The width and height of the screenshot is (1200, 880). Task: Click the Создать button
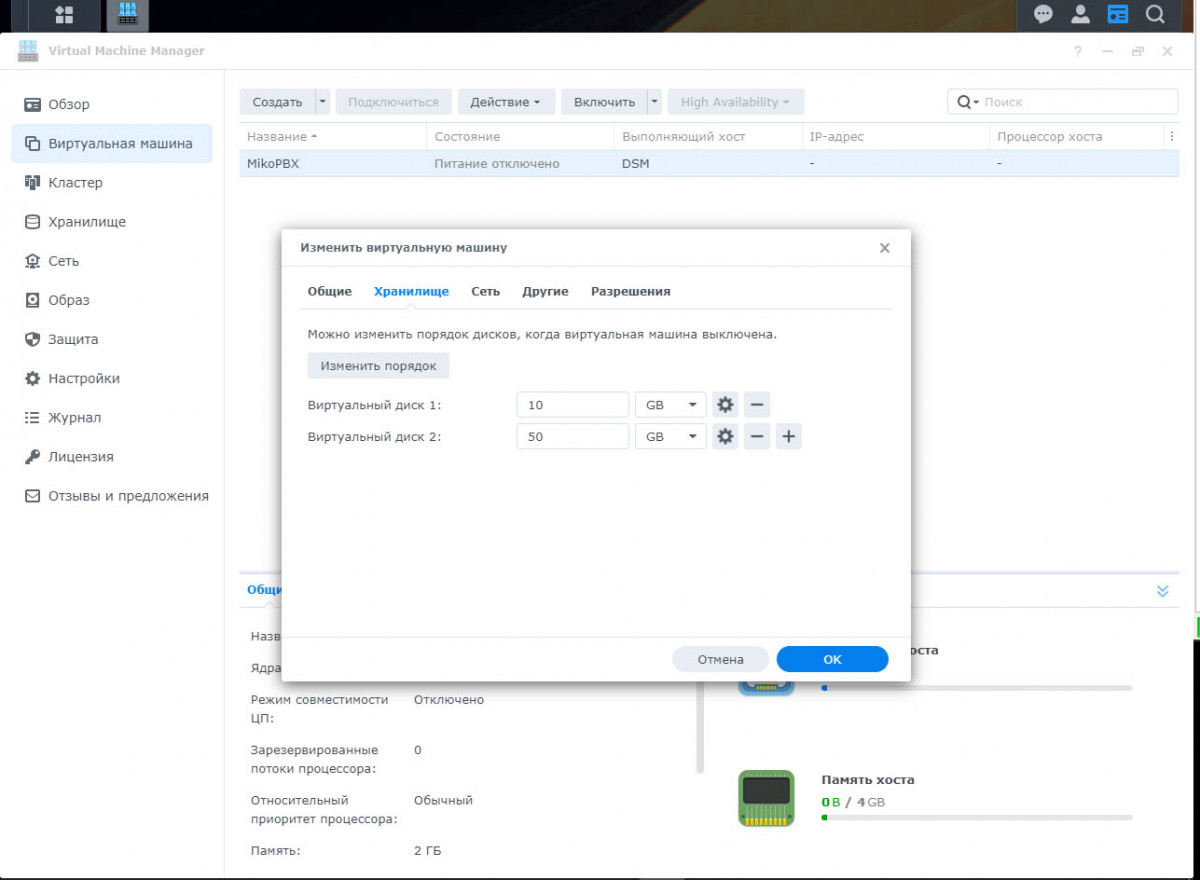click(277, 102)
